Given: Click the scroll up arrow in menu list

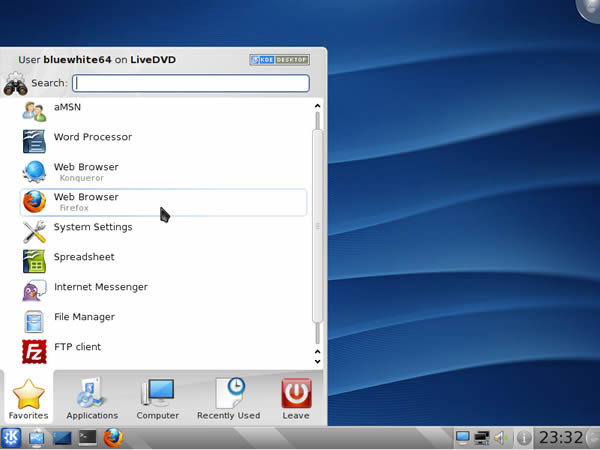Looking at the screenshot, I should click(318, 105).
